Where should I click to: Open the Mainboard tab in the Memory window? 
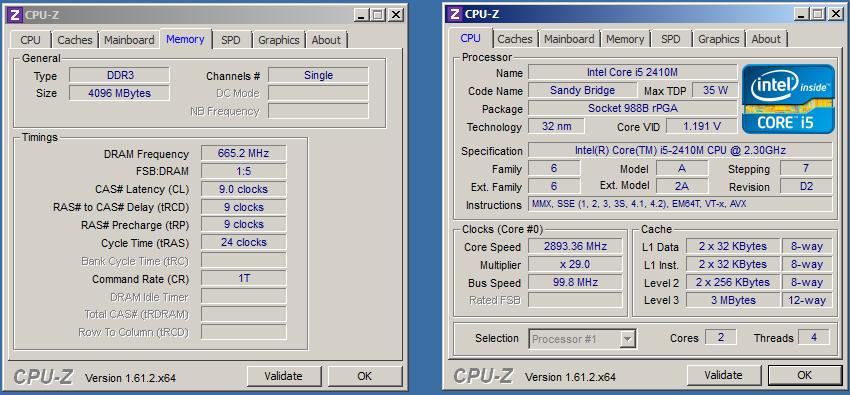pos(129,40)
